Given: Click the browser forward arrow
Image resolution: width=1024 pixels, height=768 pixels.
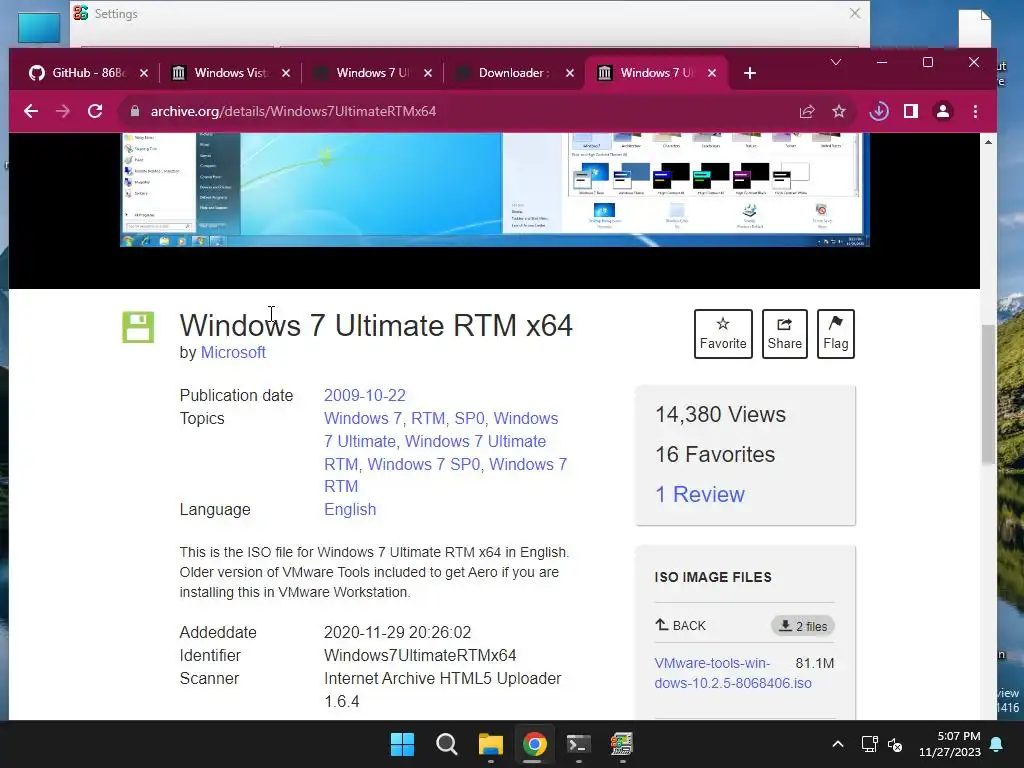Looking at the screenshot, I should 63,111.
